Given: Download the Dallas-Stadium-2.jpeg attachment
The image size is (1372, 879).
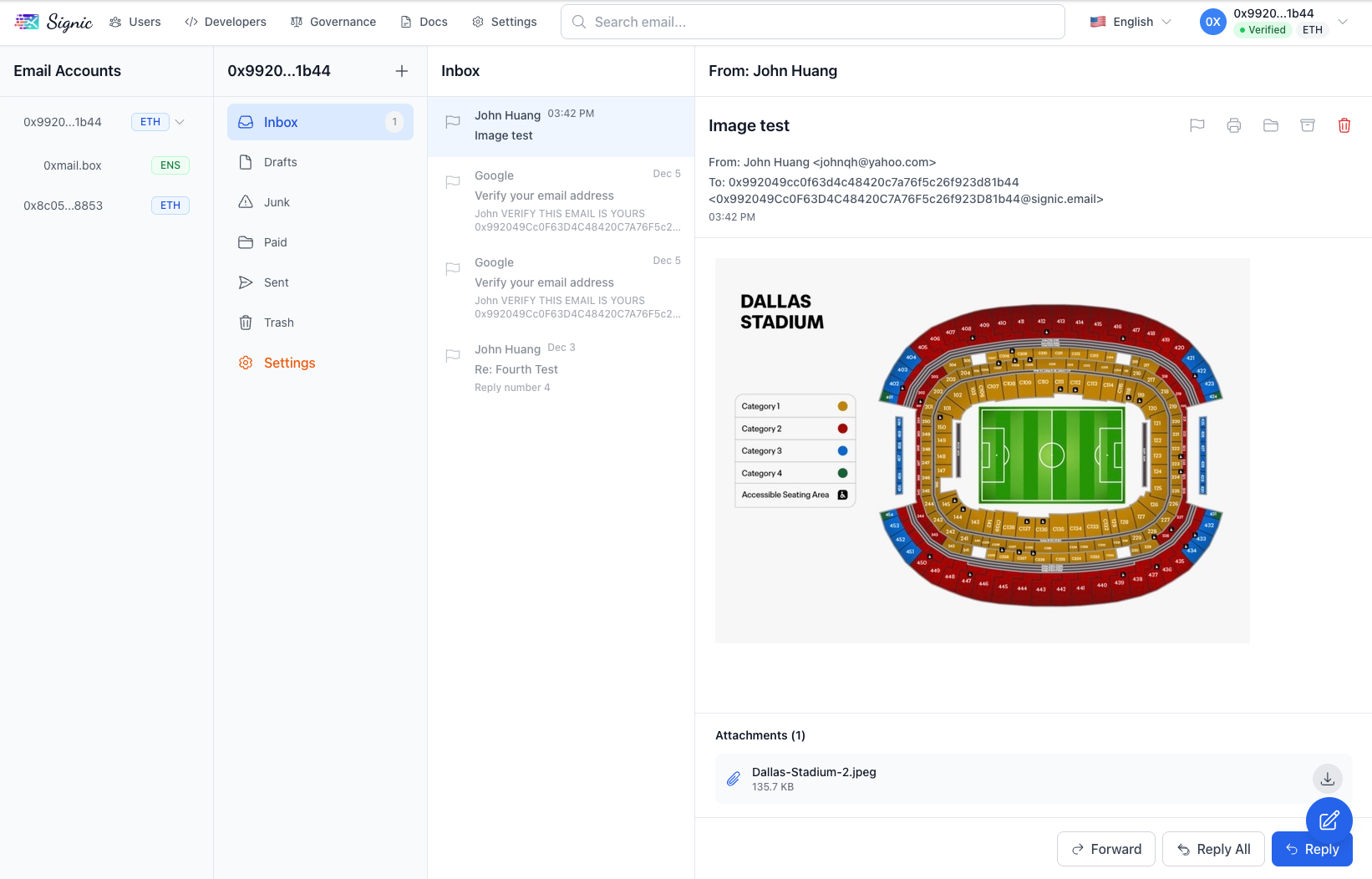Looking at the screenshot, I should tap(1327, 778).
